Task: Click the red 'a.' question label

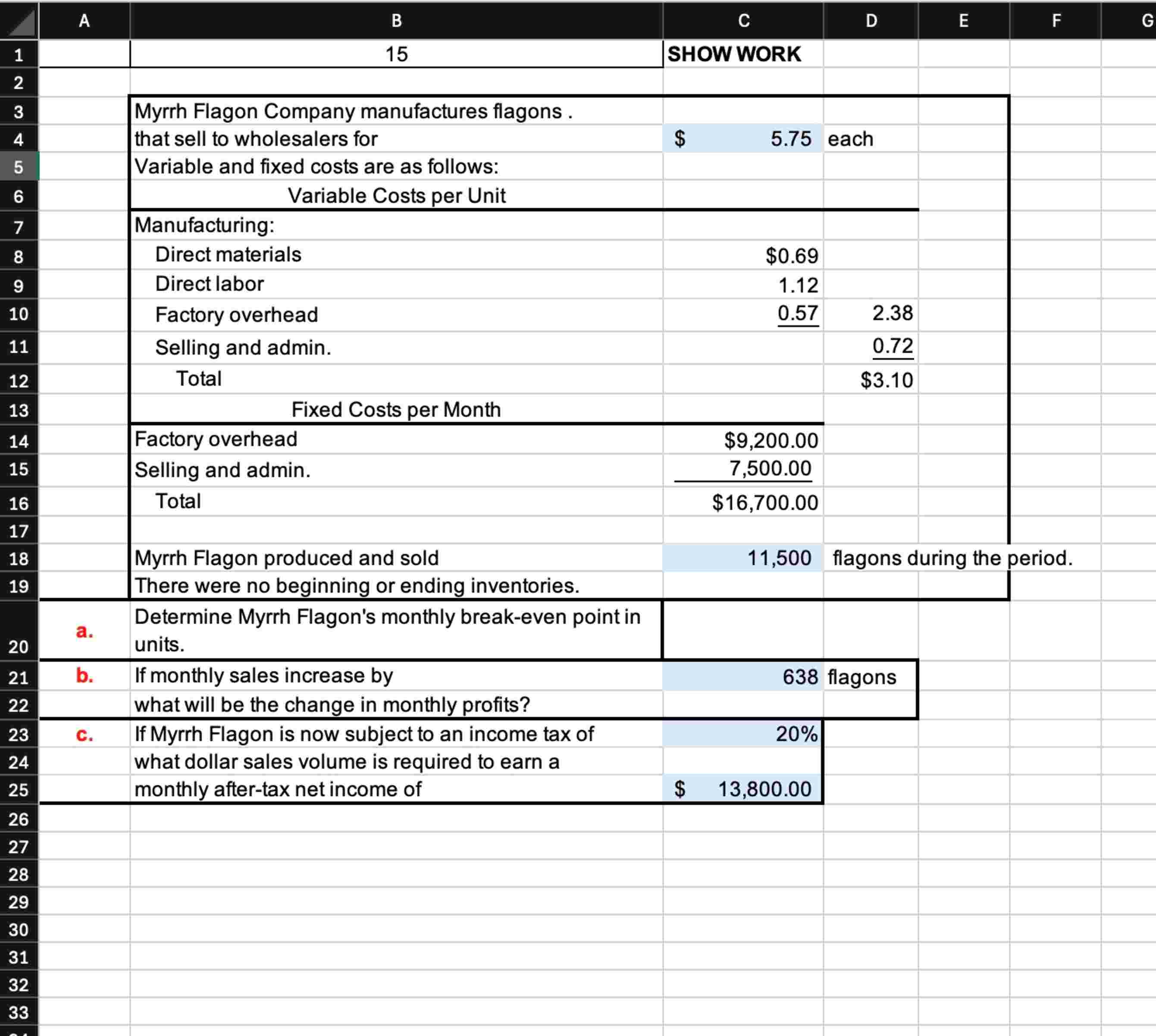Action: point(84,631)
